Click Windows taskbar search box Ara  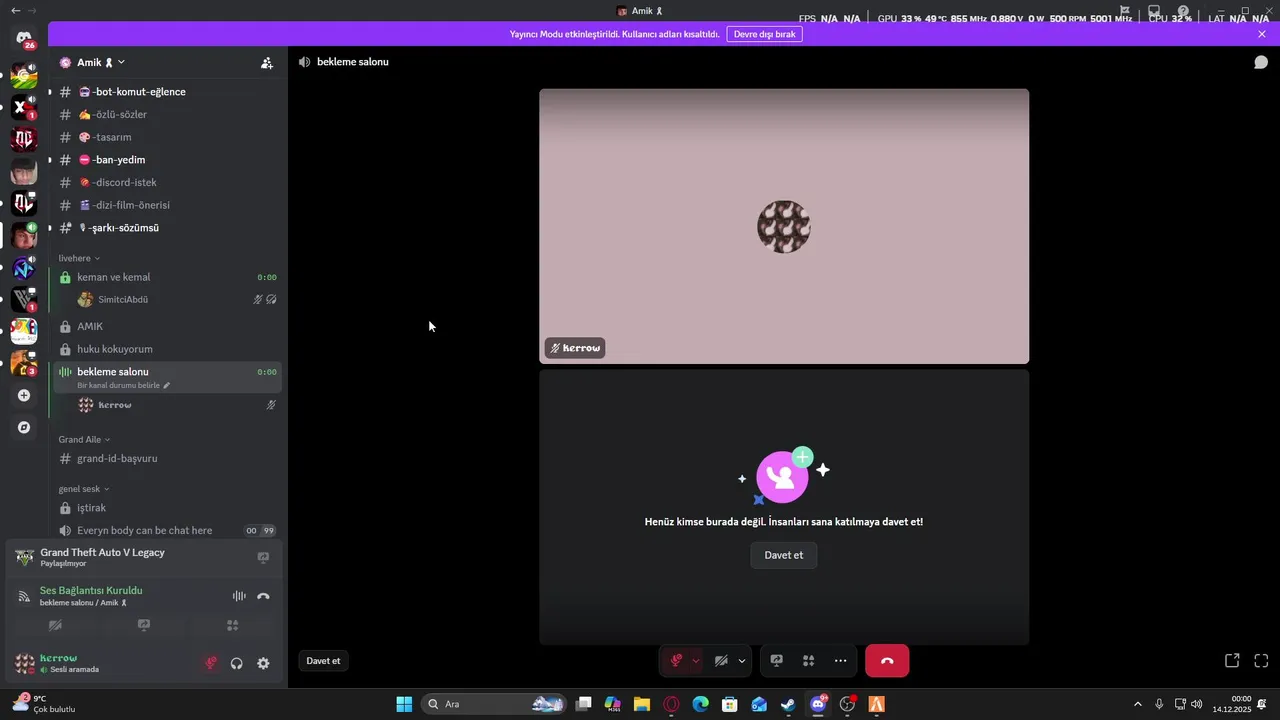pyautogui.click(x=494, y=704)
